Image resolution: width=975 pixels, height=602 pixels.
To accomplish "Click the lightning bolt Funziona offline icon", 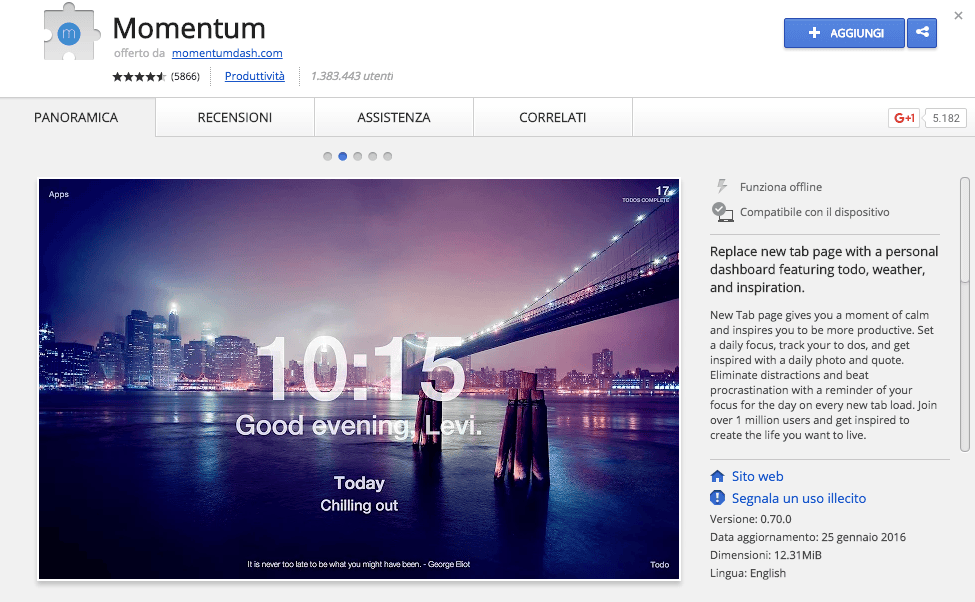I will [x=722, y=186].
